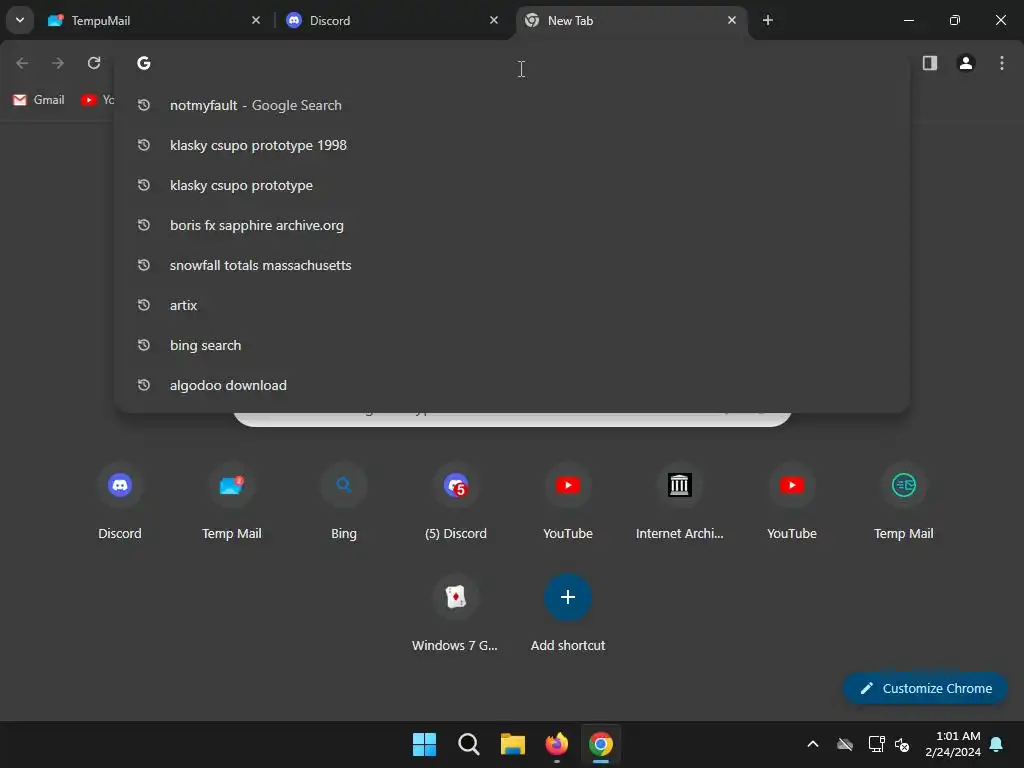Choose suggestion klasky csupo prototype 1998

tap(512, 145)
